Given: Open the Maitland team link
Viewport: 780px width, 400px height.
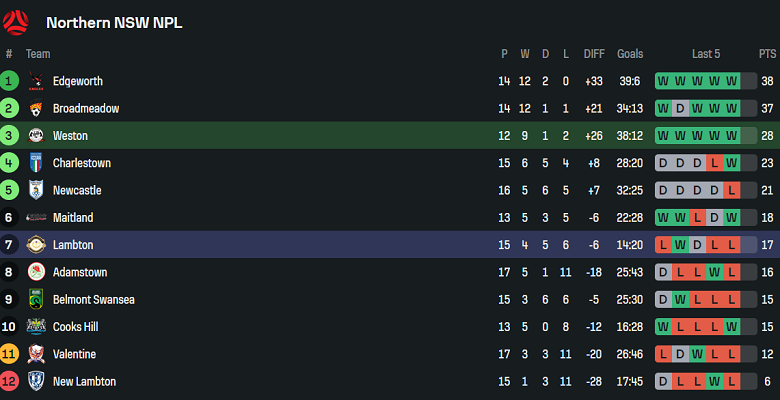Looking at the screenshot, I should click(x=72, y=218).
